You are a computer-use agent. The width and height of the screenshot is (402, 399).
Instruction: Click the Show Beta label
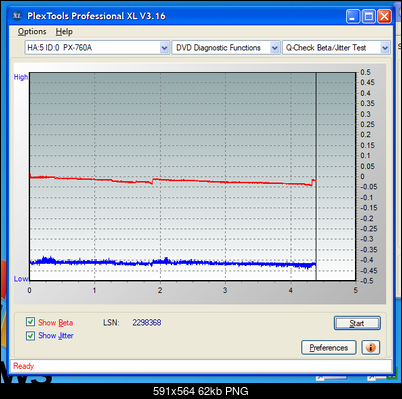pos(55,323)
